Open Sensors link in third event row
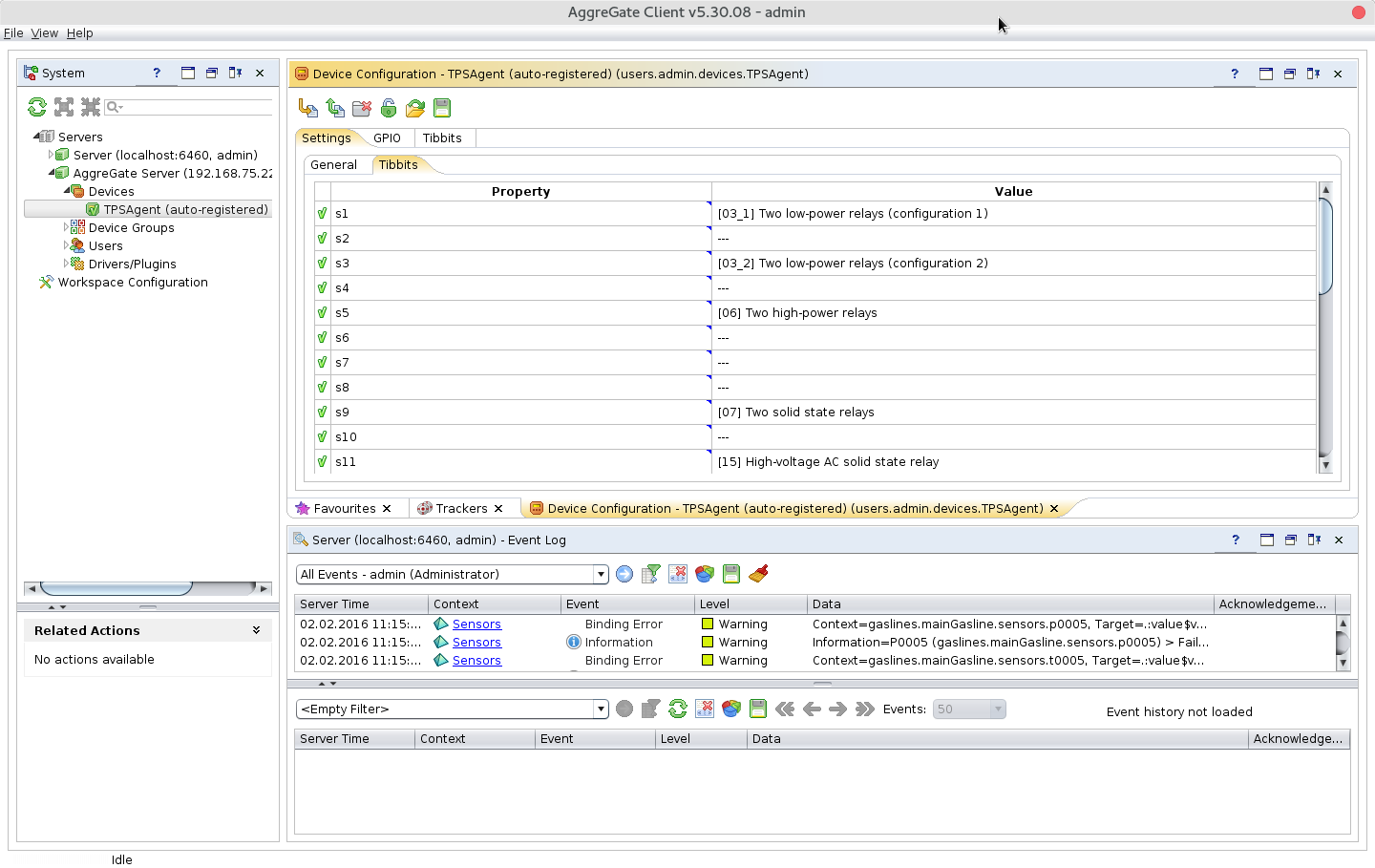 point(476,660)
